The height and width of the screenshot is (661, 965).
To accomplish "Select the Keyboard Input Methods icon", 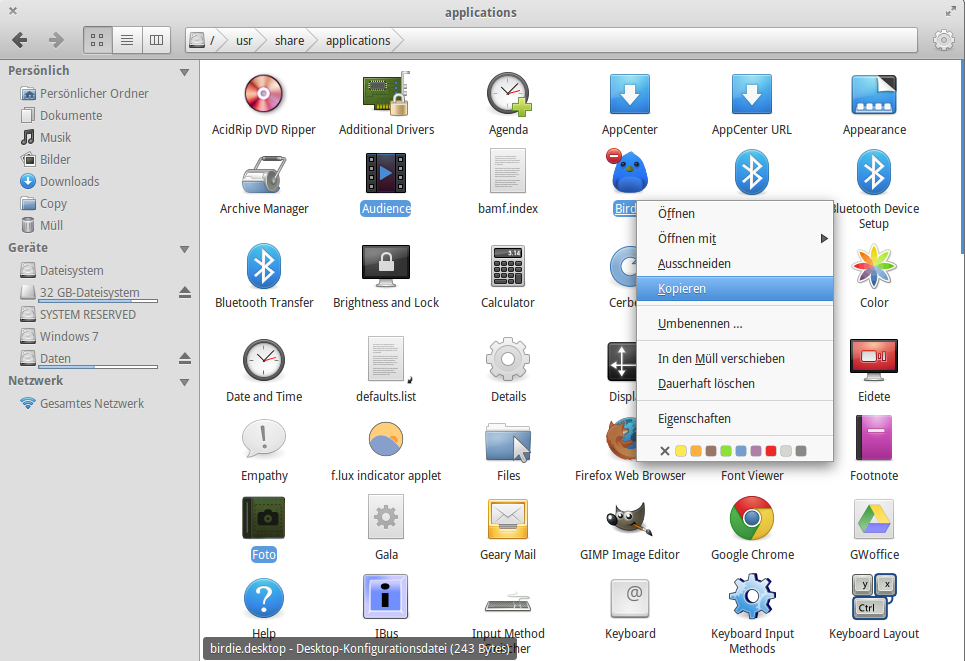I will (x=752, y=596).
